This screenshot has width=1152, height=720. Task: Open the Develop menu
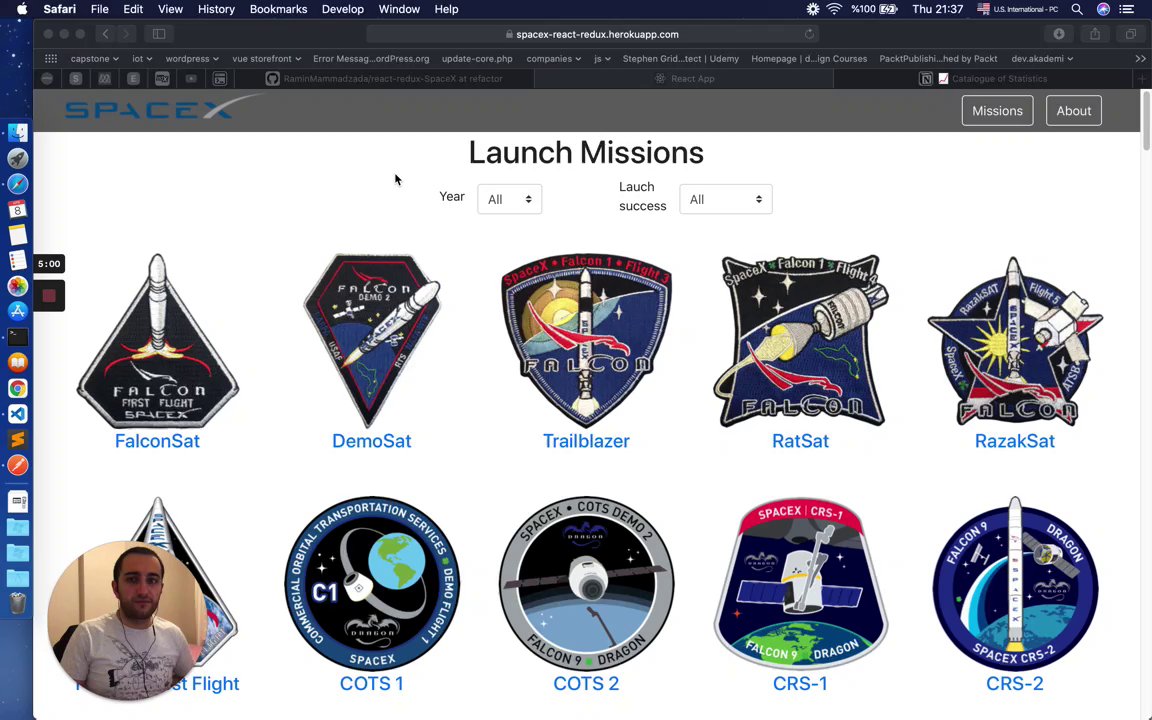click(342, 9)
